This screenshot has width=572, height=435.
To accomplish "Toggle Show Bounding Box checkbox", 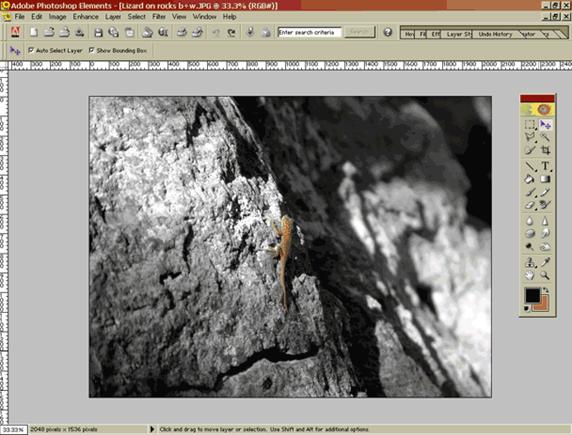I will pyautogui.click(x=92, y=50).
